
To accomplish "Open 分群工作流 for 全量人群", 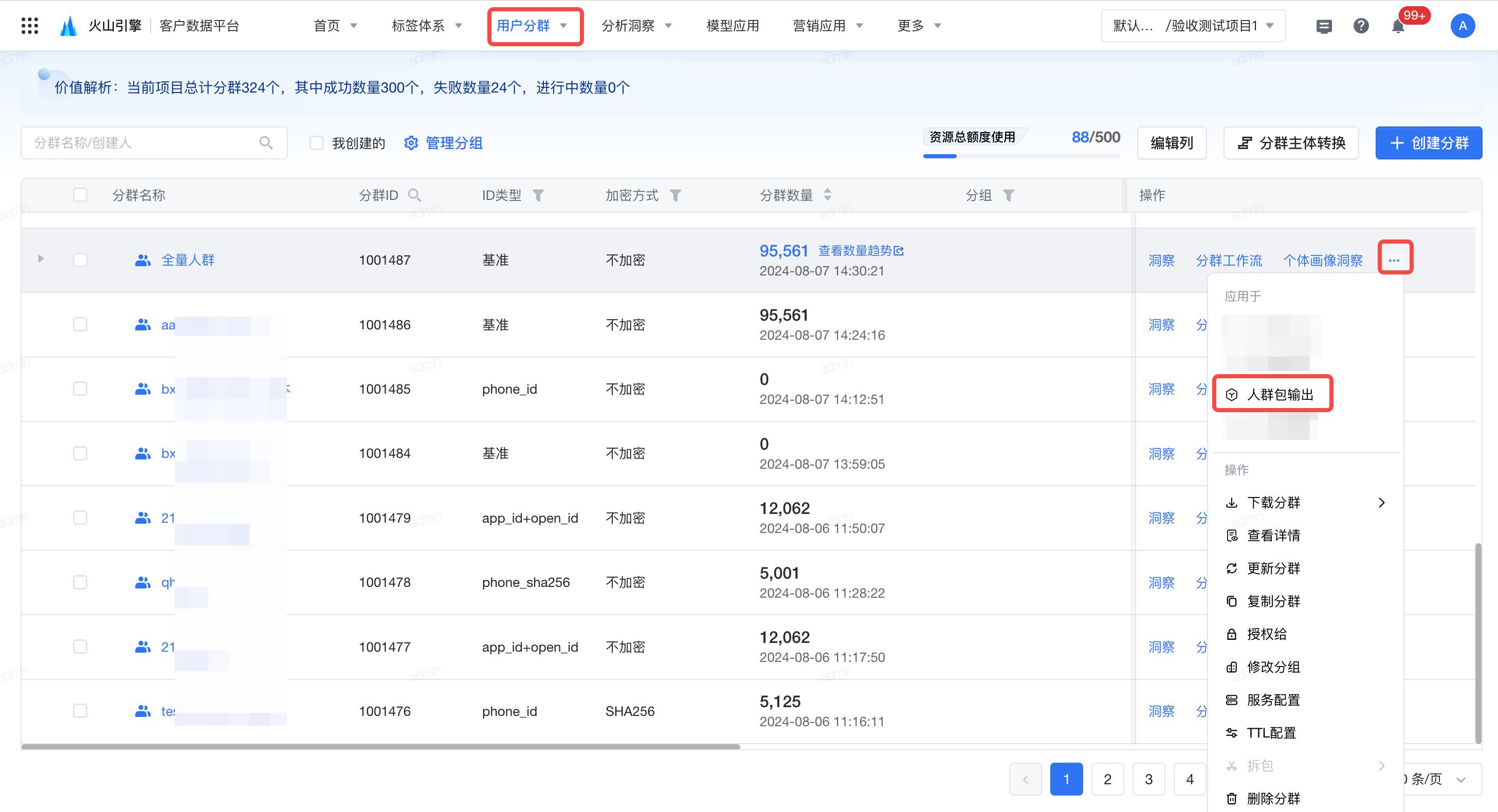I will [1229, 261].
